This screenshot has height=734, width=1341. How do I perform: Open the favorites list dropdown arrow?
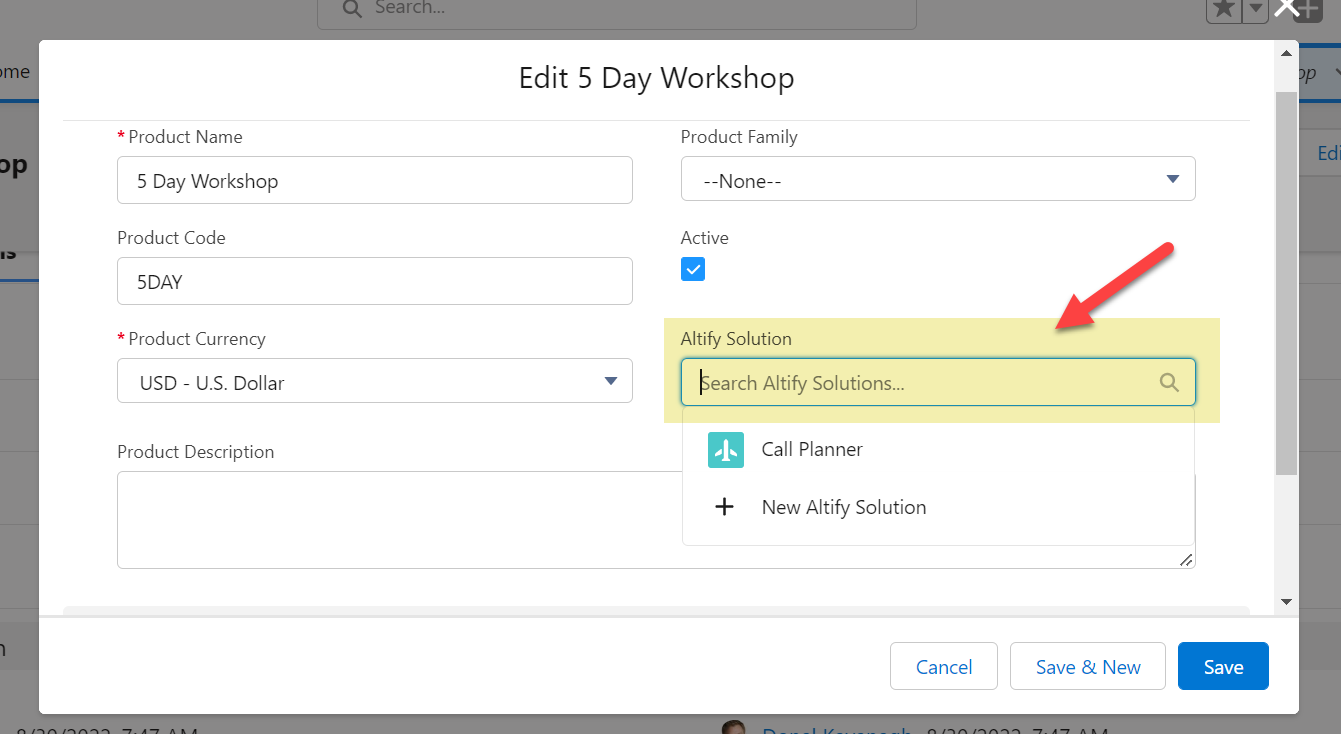point(1255,10)
